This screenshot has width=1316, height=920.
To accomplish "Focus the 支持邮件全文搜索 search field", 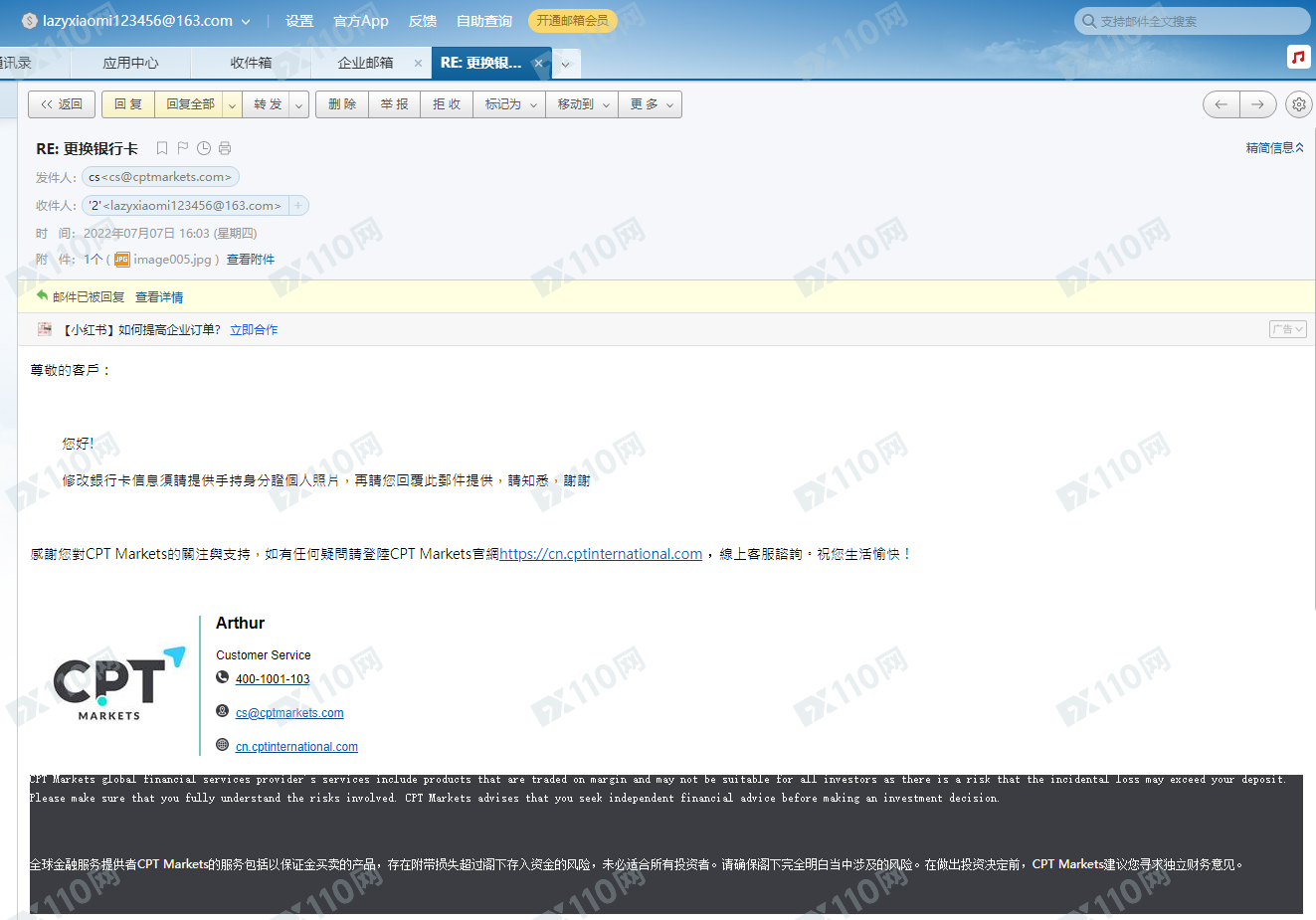I will click(1193, 21).
